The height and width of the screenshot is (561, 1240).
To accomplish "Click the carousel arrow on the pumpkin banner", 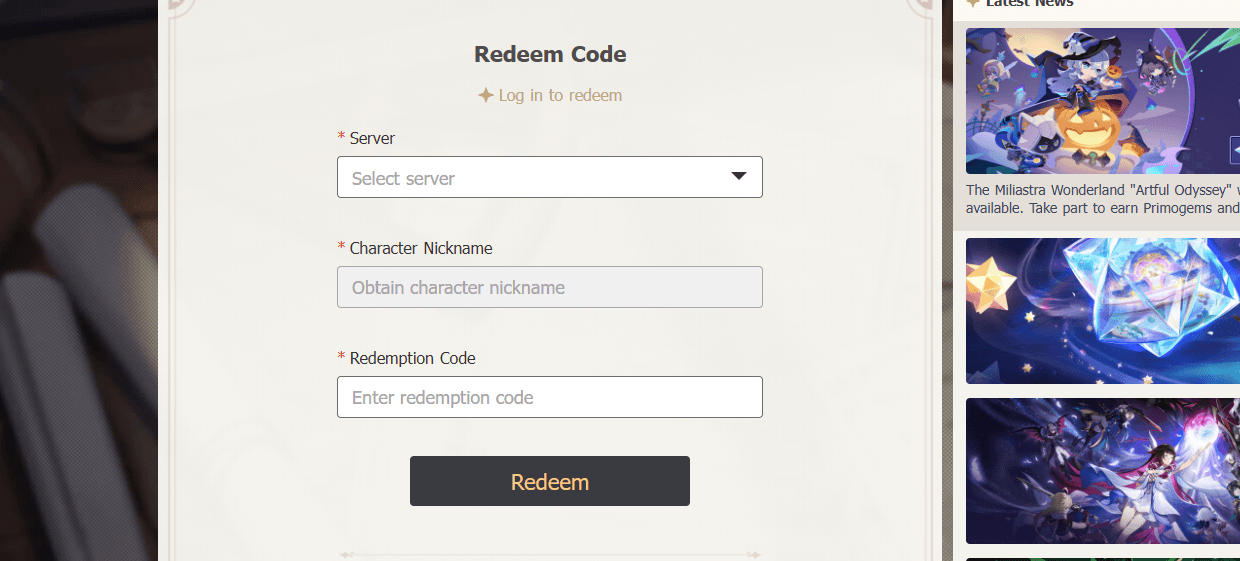I will coord(1235,150).
